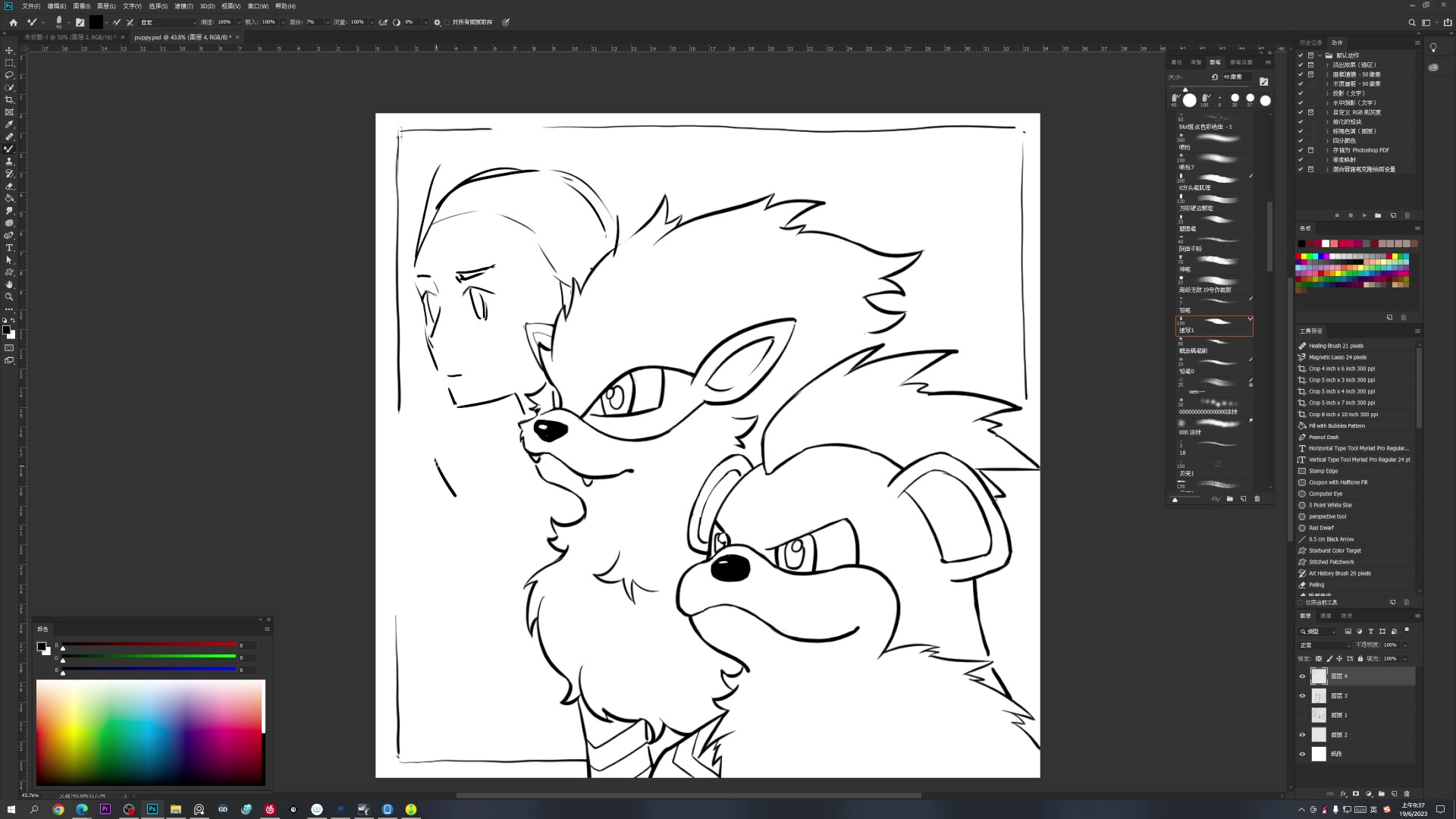Filter layers by type layers (T)
The image size is (1456, 819).
[1371, 631]
